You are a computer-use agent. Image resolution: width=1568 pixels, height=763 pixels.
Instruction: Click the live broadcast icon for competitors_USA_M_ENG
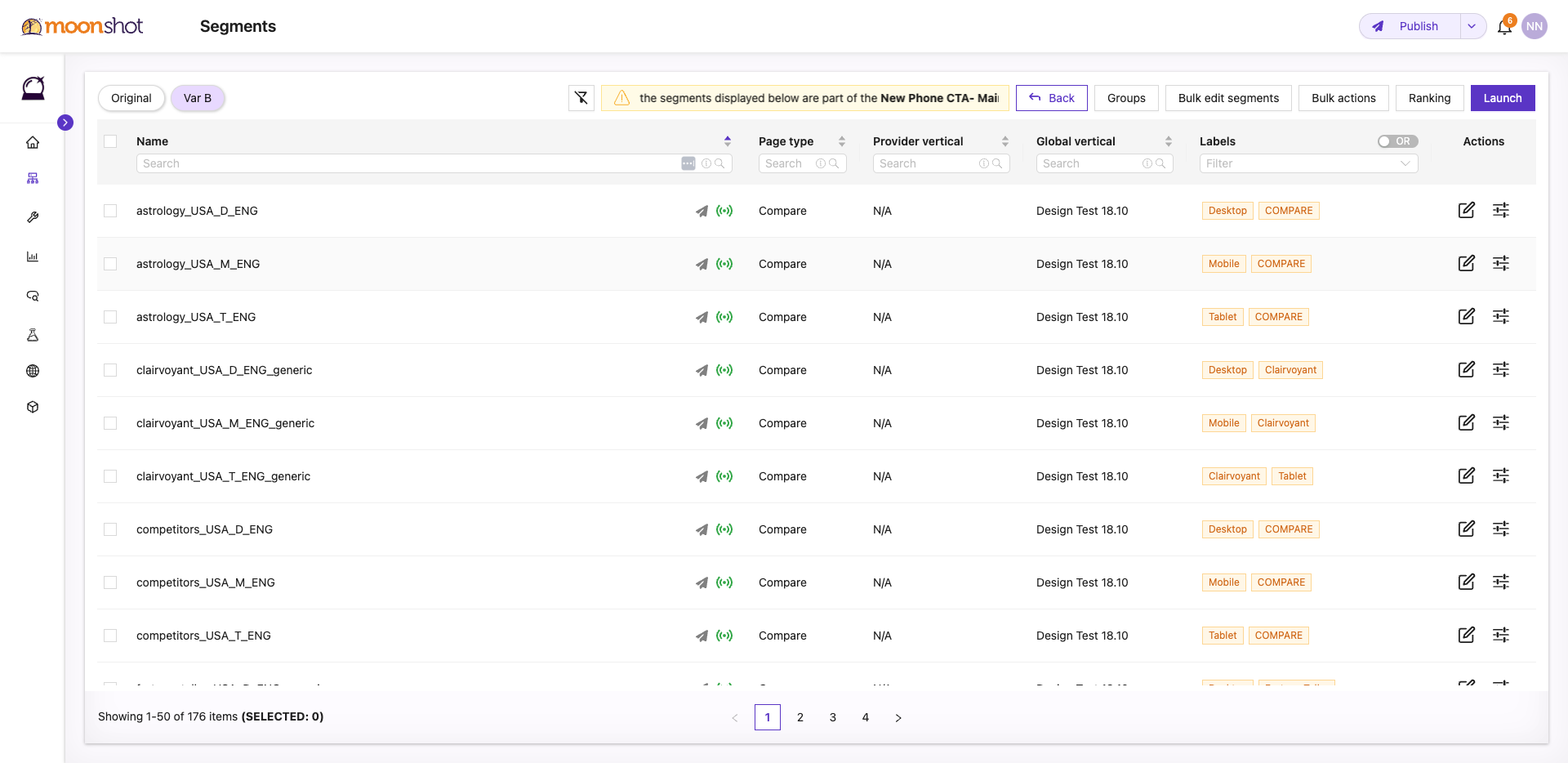[x=724, y=582]
